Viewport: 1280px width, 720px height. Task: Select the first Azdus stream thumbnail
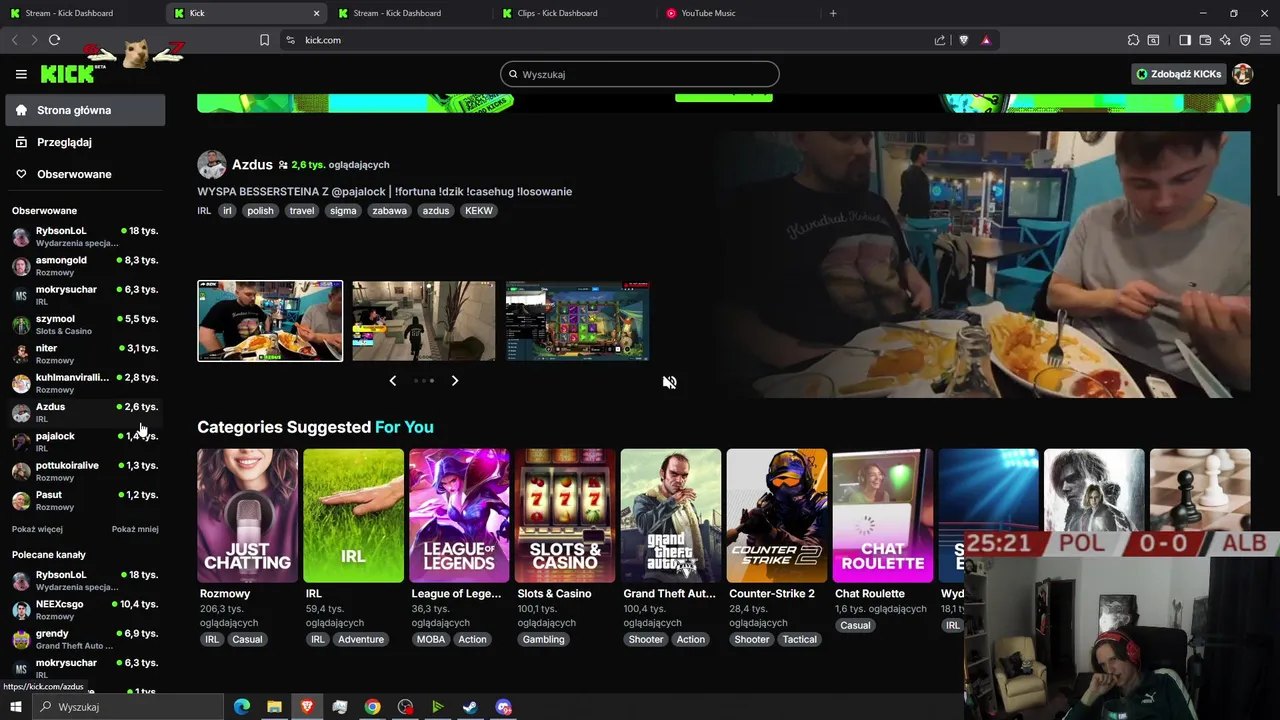[x=270, y=321]
